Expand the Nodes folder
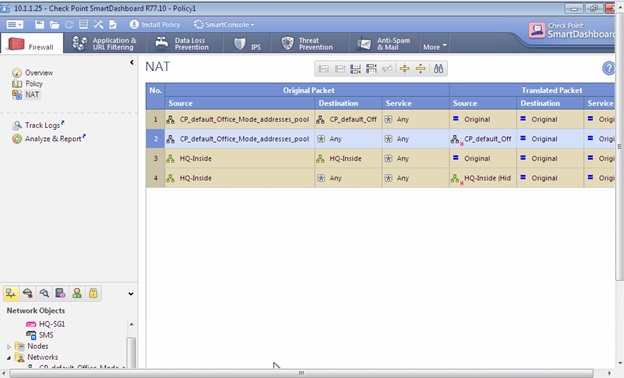The height and width of the screenshot is (378, 624). [9, 347]
